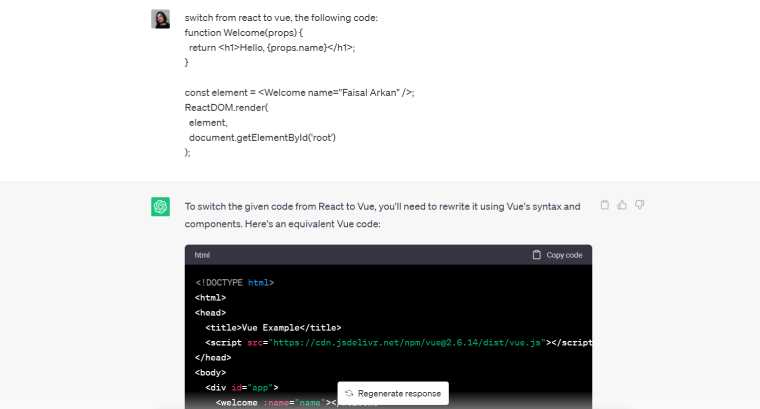Click the '<body>' code line
This screenshot has width=760, height=409.
click(210, 373)
